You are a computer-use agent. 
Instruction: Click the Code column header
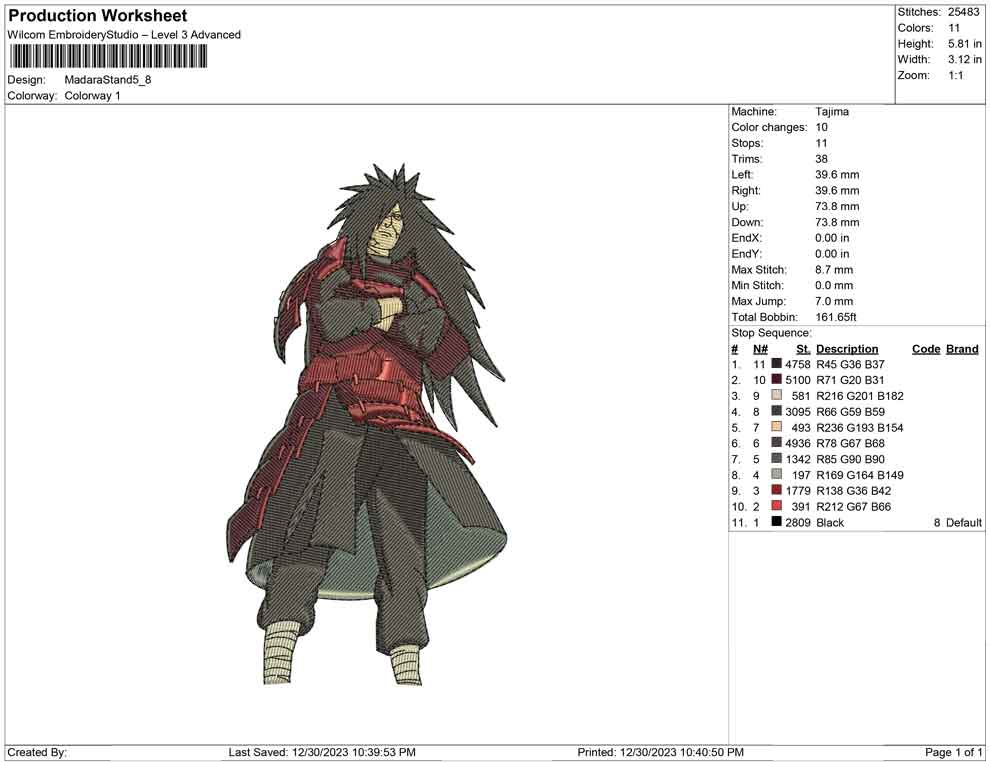[926, 349]
